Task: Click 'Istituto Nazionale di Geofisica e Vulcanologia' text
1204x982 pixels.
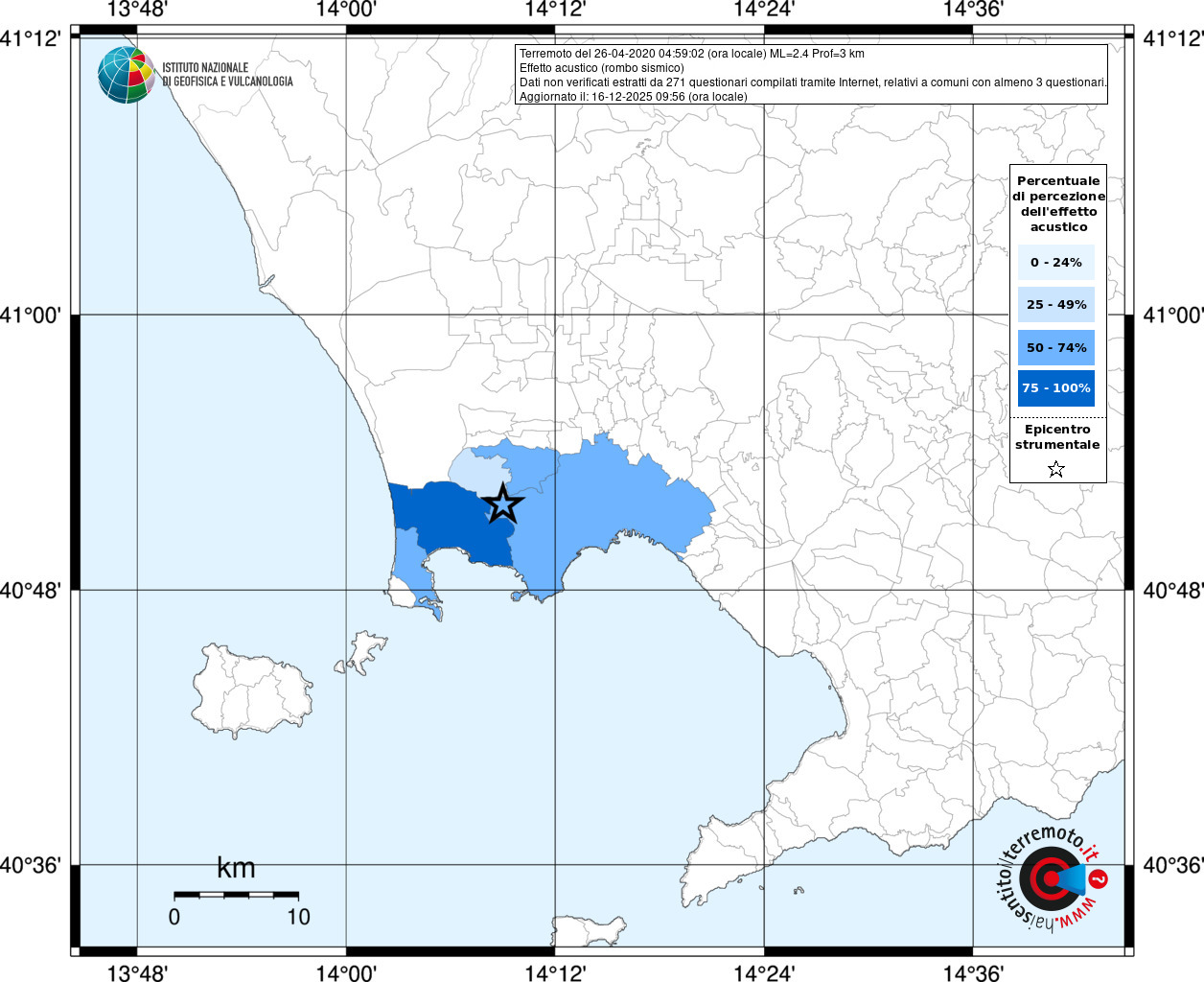Action: [227, 75]
